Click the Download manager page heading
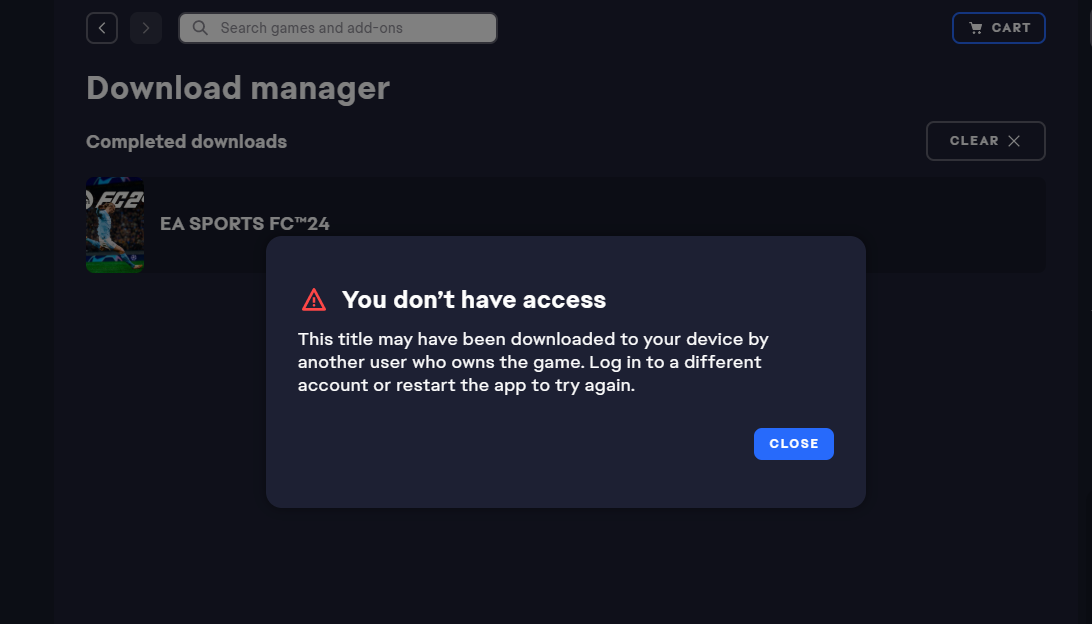Viewport: 1092px width, 624px height. tap(237, 88)
